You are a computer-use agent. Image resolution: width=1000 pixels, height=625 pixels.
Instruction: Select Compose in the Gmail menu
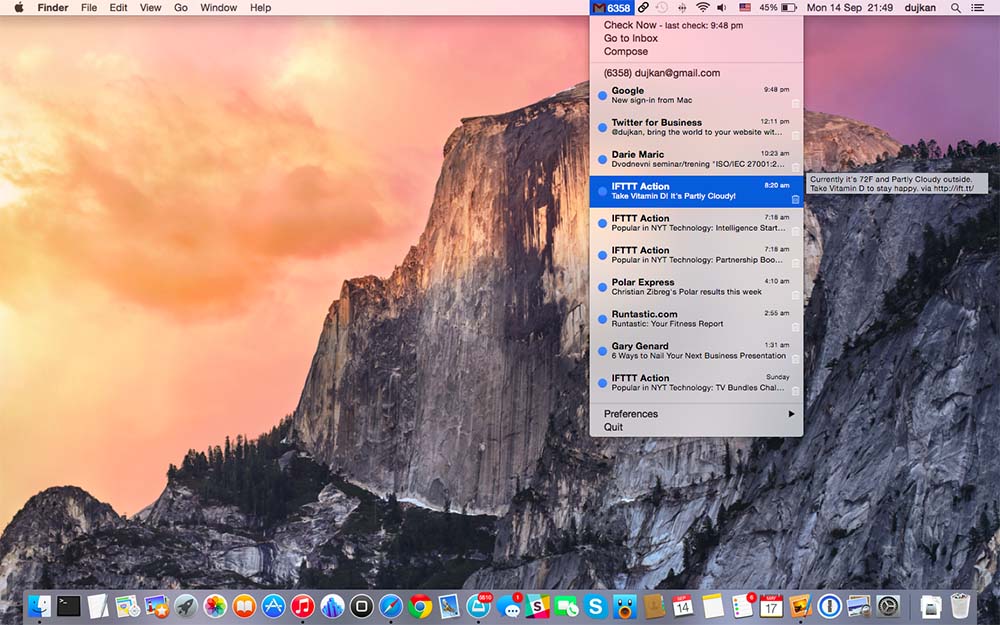(x=626, y=52)
